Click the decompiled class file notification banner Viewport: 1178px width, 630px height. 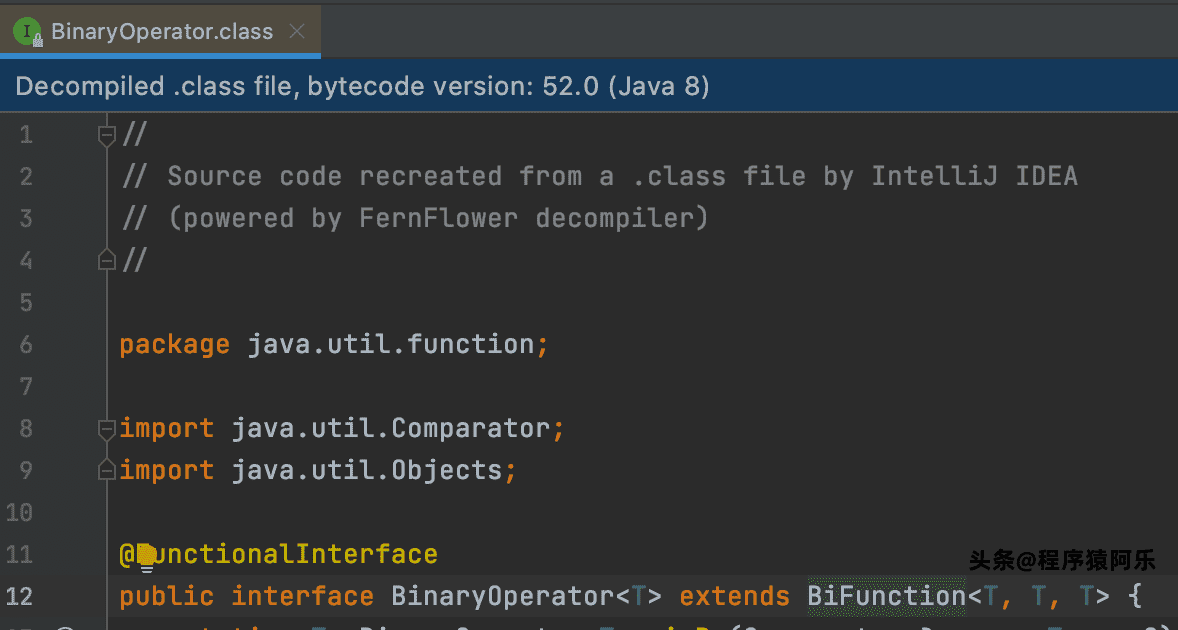click(589, 86)
